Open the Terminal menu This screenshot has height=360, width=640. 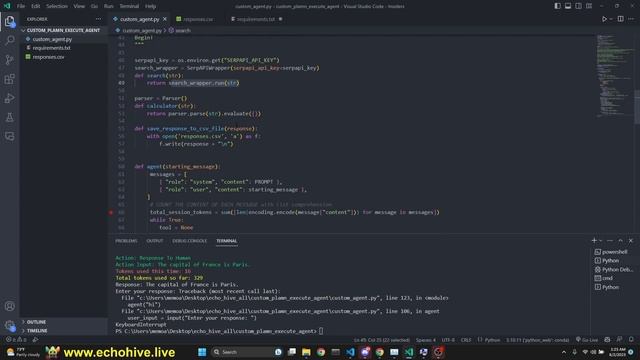(129, 6)
